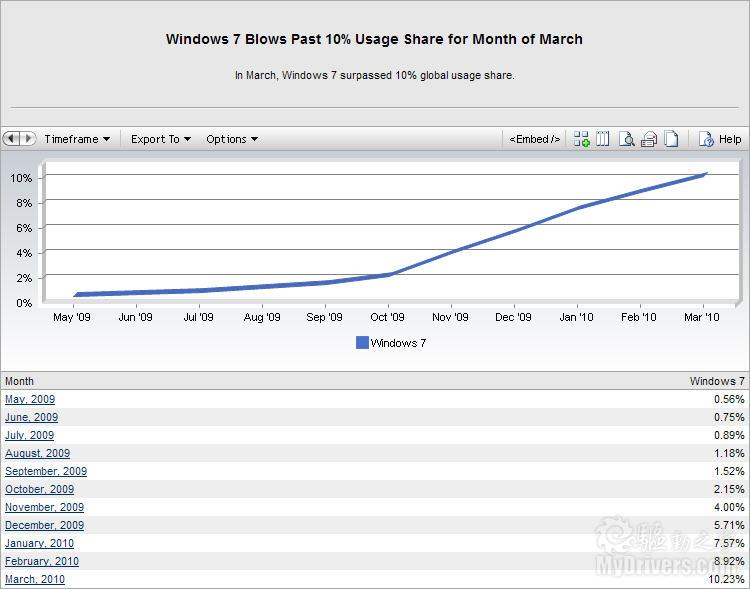
Task: Click the 10% y-axis label
Action: 21,178
